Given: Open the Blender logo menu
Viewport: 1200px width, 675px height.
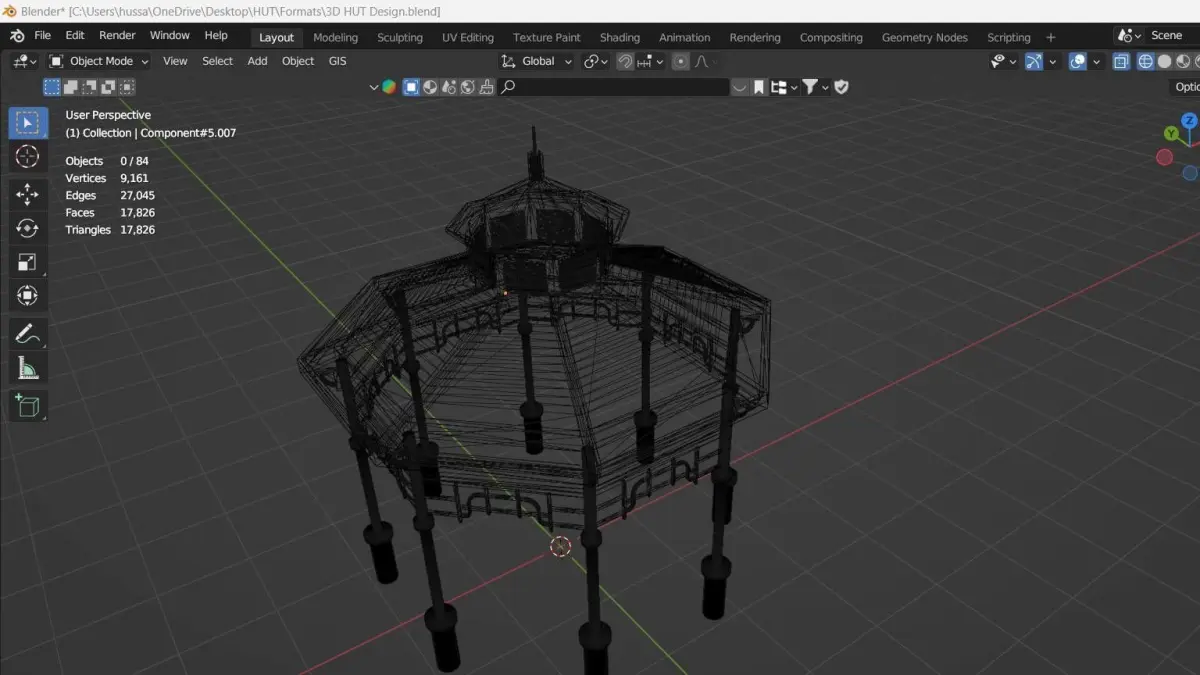Looking at the screenshot, I should (17, 35).
